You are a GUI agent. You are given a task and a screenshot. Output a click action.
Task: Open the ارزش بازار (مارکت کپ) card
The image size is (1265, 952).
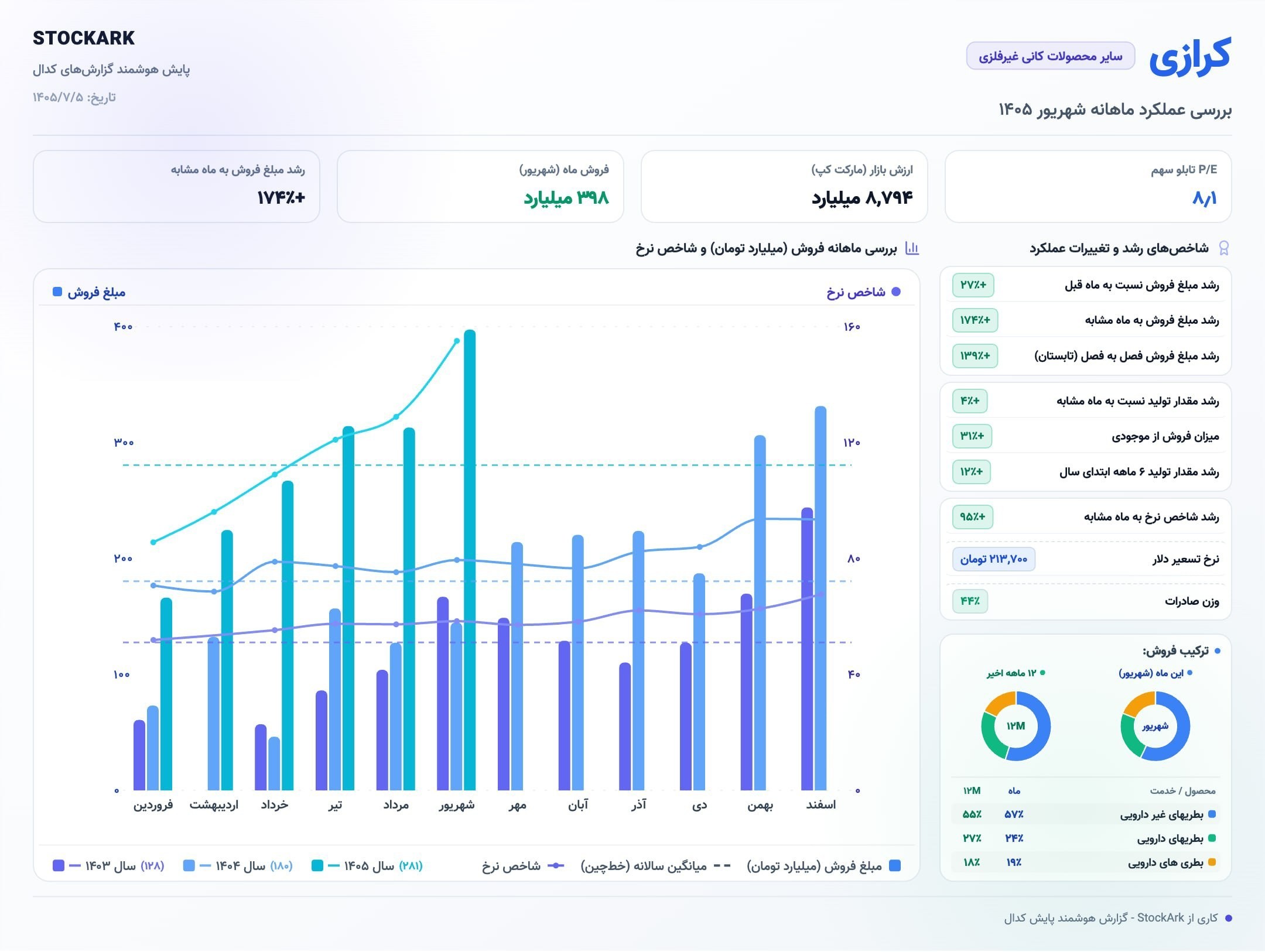coord(784,186)
